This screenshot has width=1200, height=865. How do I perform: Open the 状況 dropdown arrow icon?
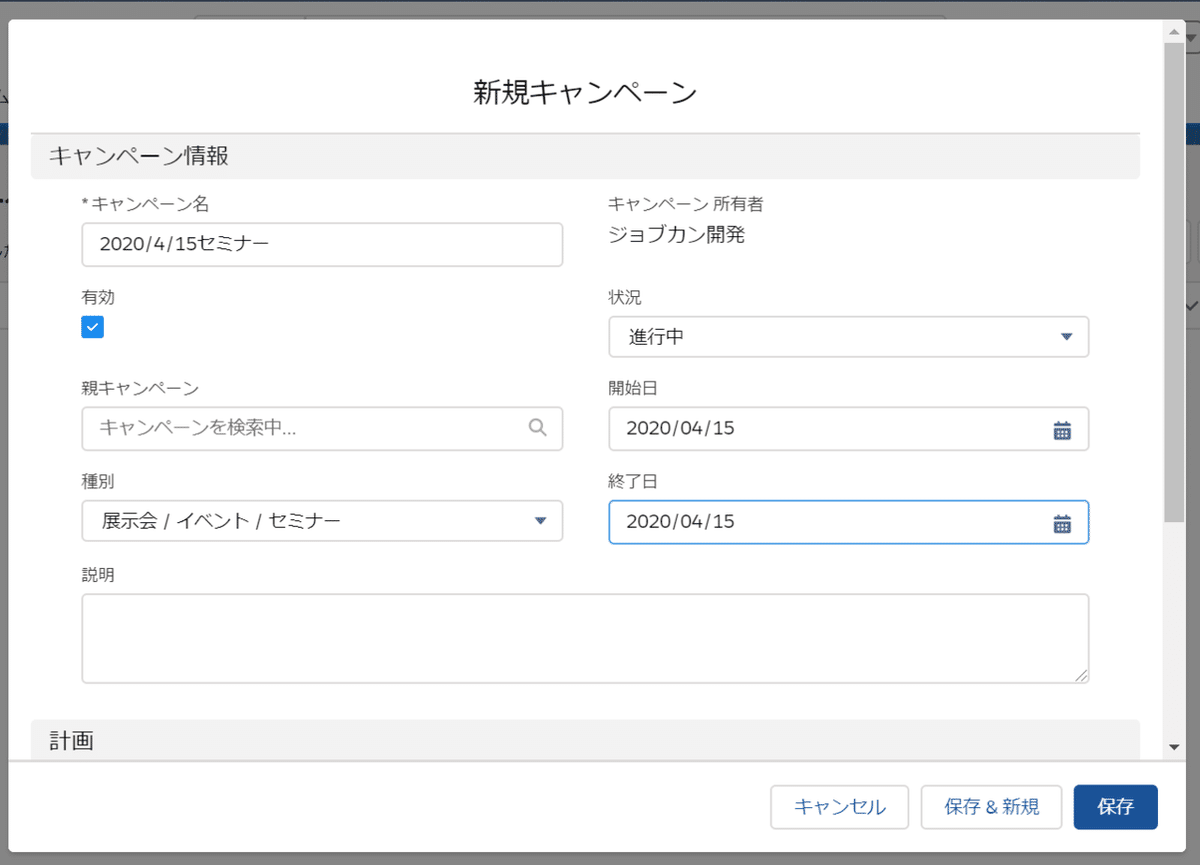click(1068, 337)
